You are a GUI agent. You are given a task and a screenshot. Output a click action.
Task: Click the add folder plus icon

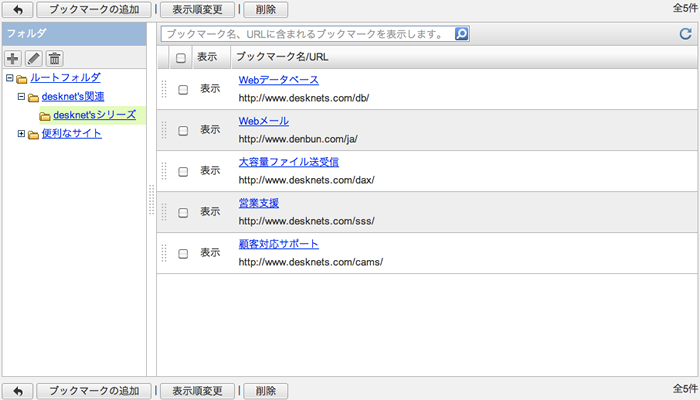13,58
